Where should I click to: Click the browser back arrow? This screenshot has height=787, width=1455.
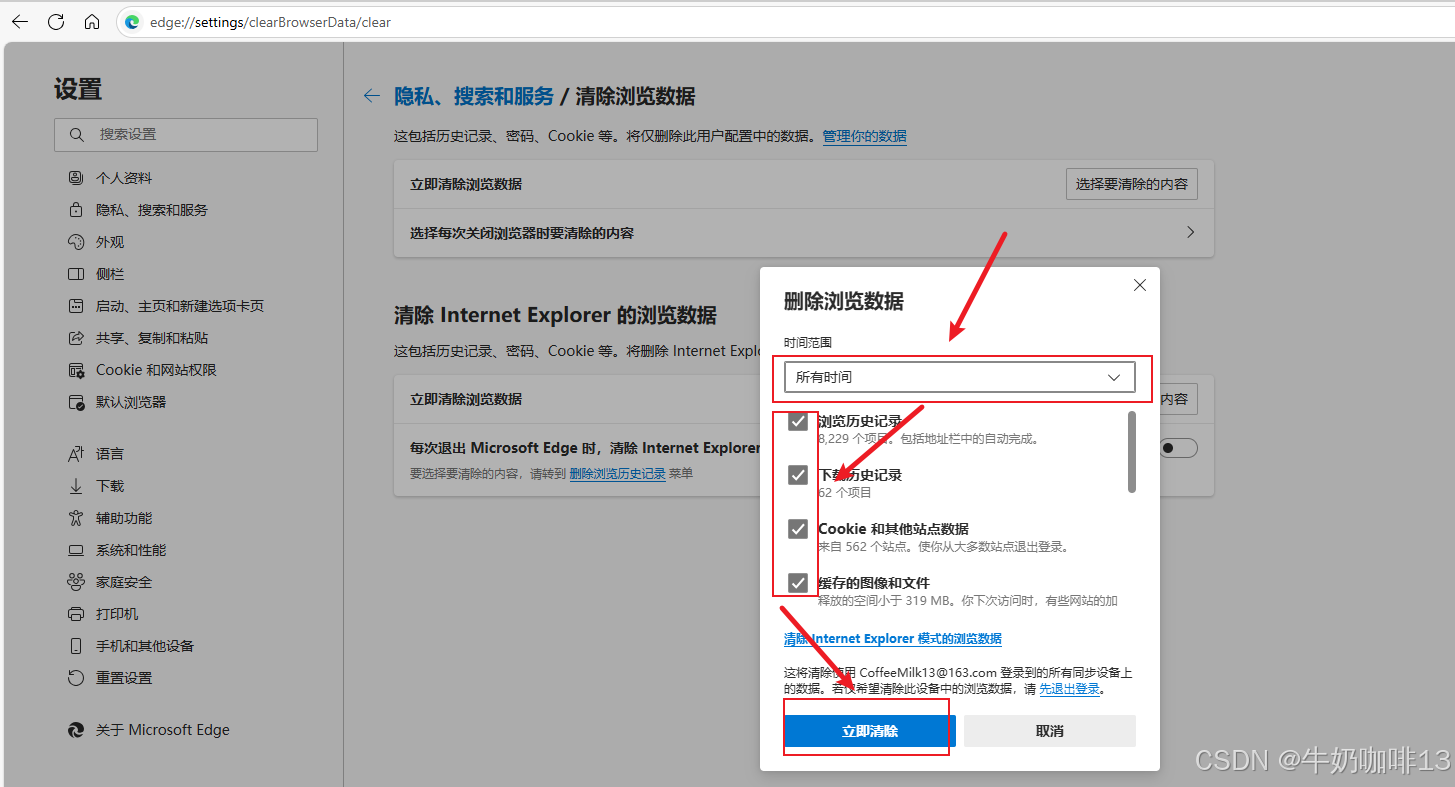(x=20, y=22)
